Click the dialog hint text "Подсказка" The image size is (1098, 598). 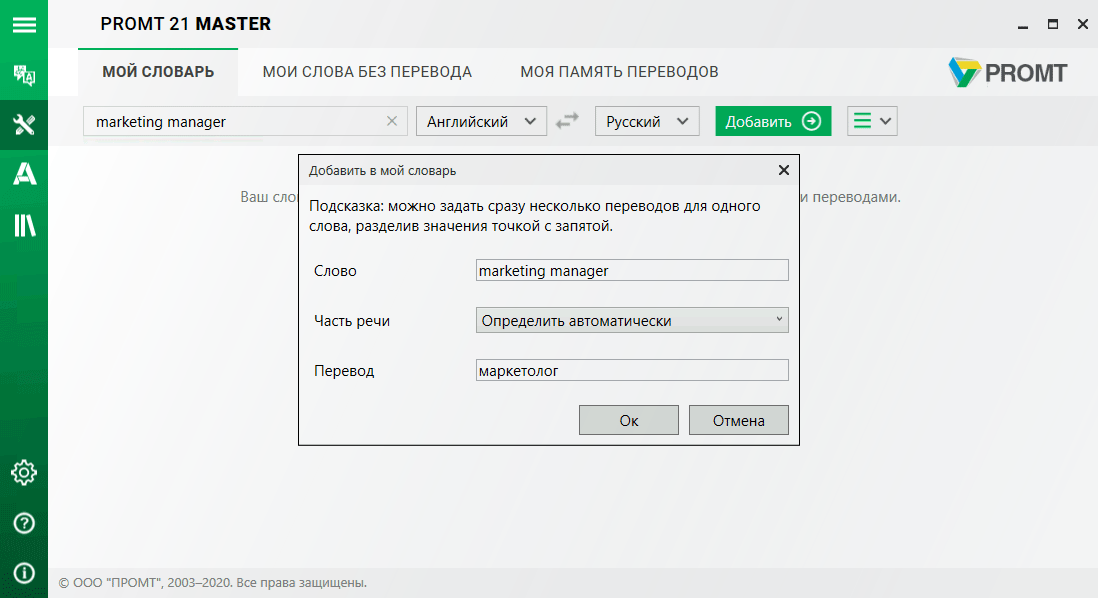(x=534, y=216)
